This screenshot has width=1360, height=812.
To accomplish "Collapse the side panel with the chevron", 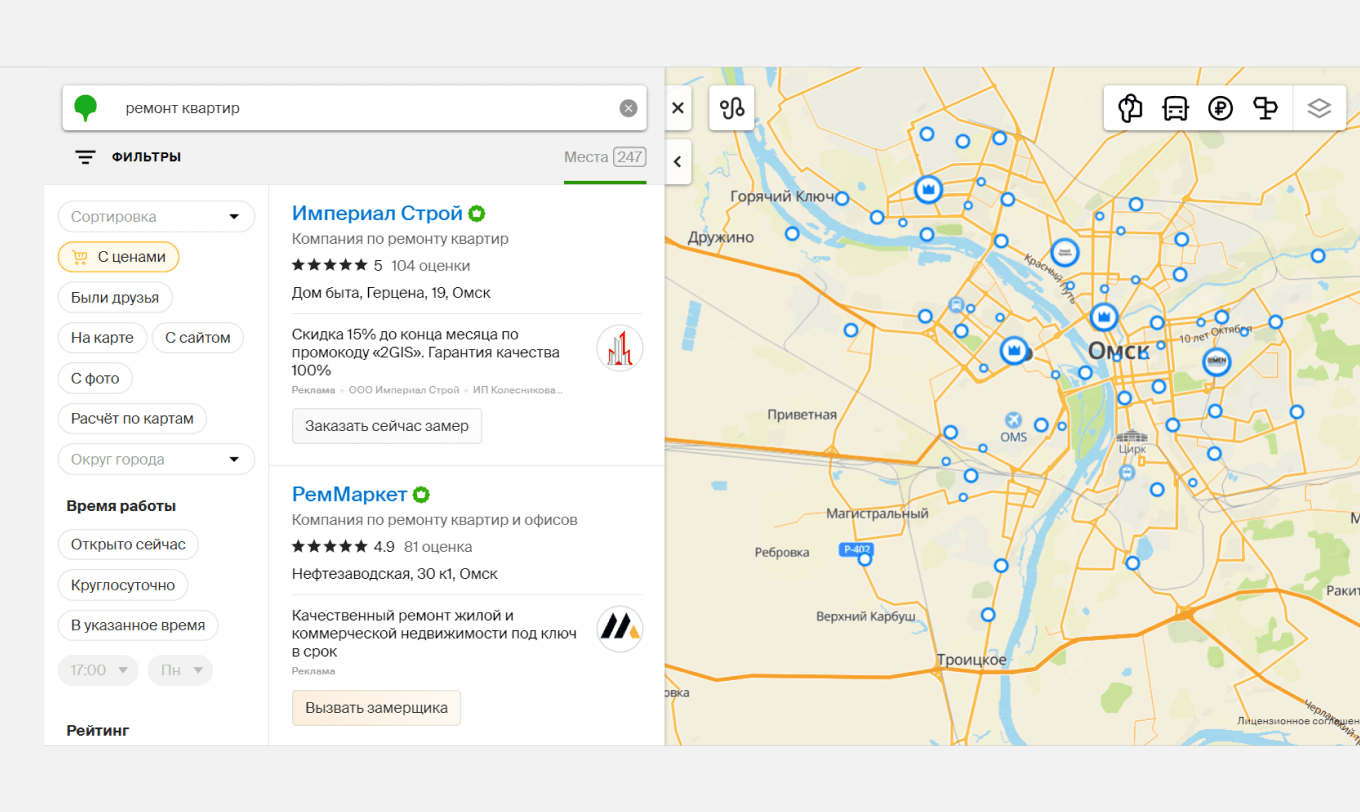I will (678, 161).
